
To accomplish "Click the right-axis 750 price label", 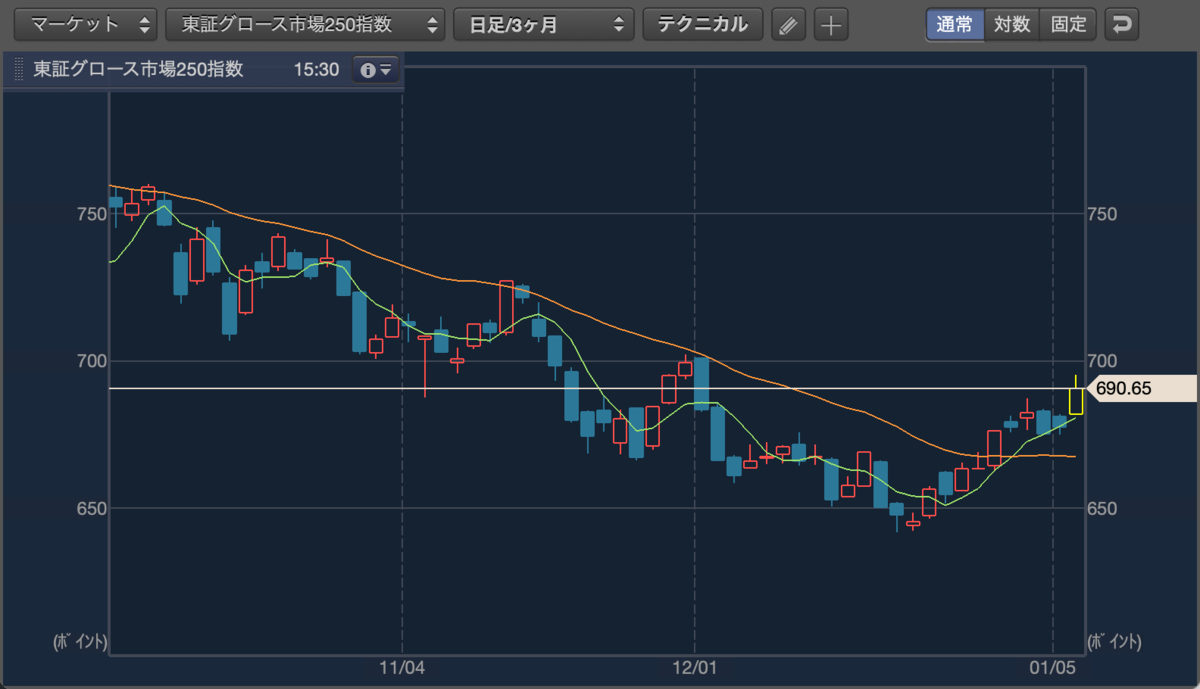I will [1102, 214].
